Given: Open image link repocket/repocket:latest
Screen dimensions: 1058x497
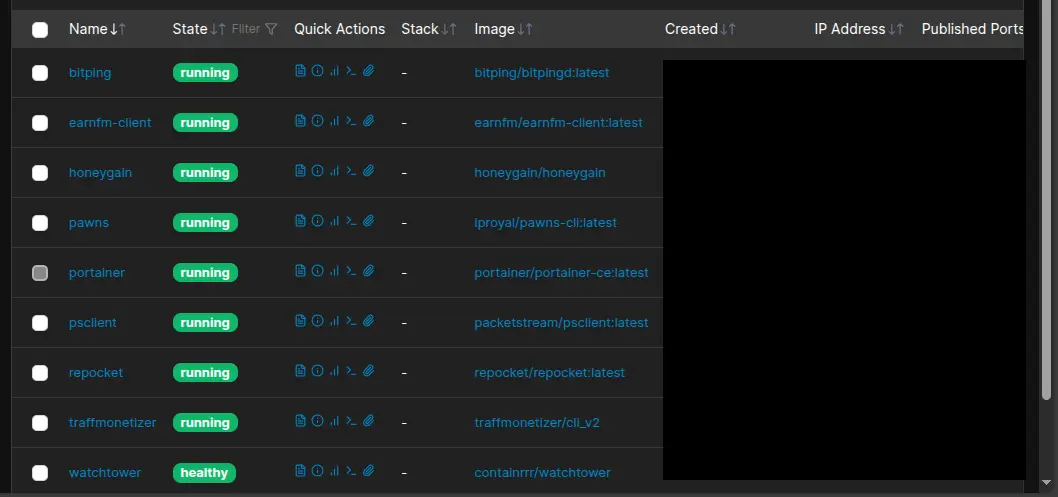Looking at the screenshot, I should click(x=550, y=372).
